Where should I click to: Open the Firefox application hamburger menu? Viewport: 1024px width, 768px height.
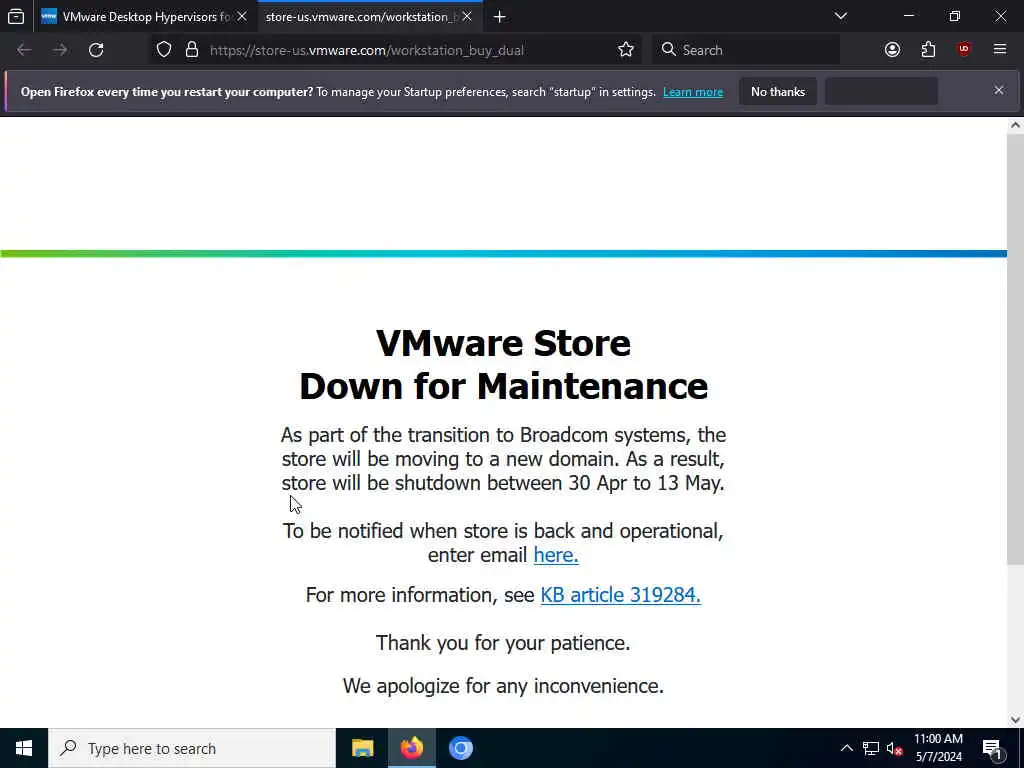pos(1000,50)
